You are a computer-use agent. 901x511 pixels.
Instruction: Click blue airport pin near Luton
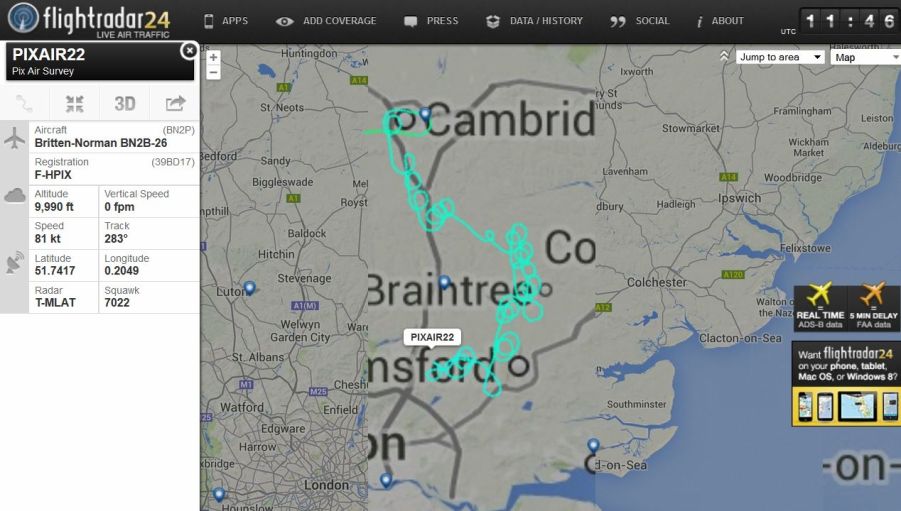click(249, 287)
